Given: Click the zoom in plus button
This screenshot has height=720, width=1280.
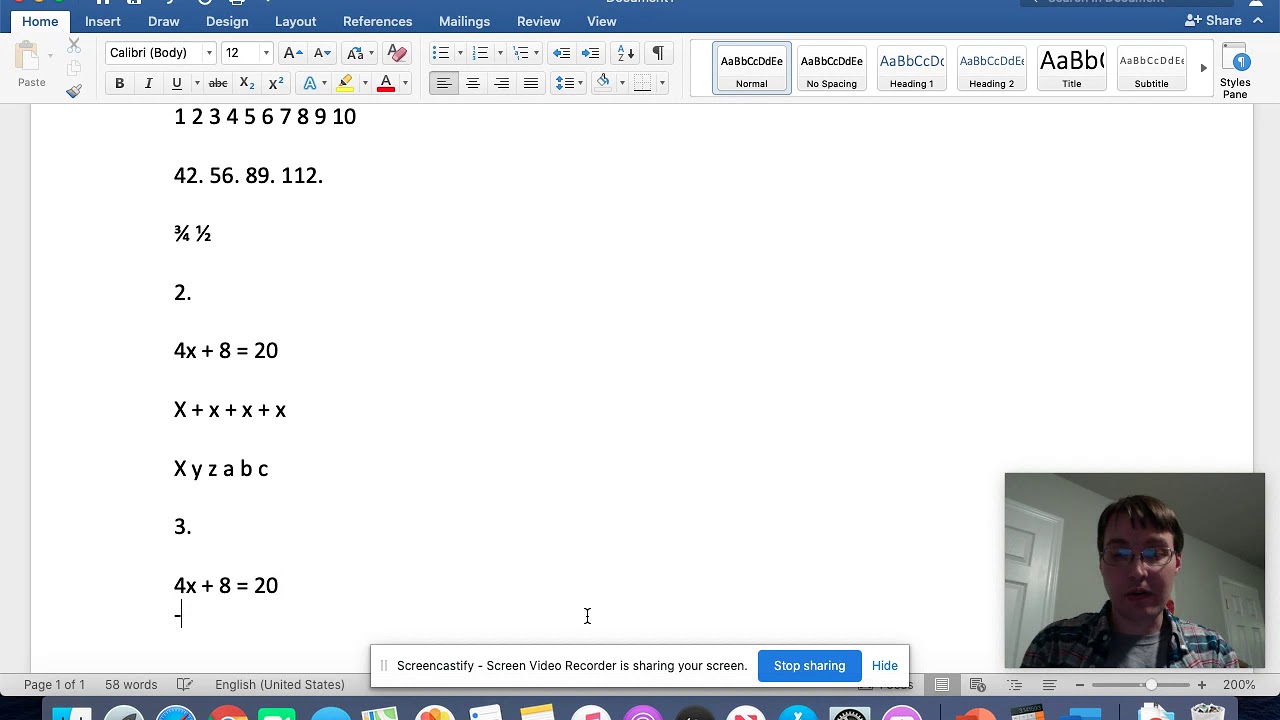Looking at the screenshot, I should coord(1201,685).
